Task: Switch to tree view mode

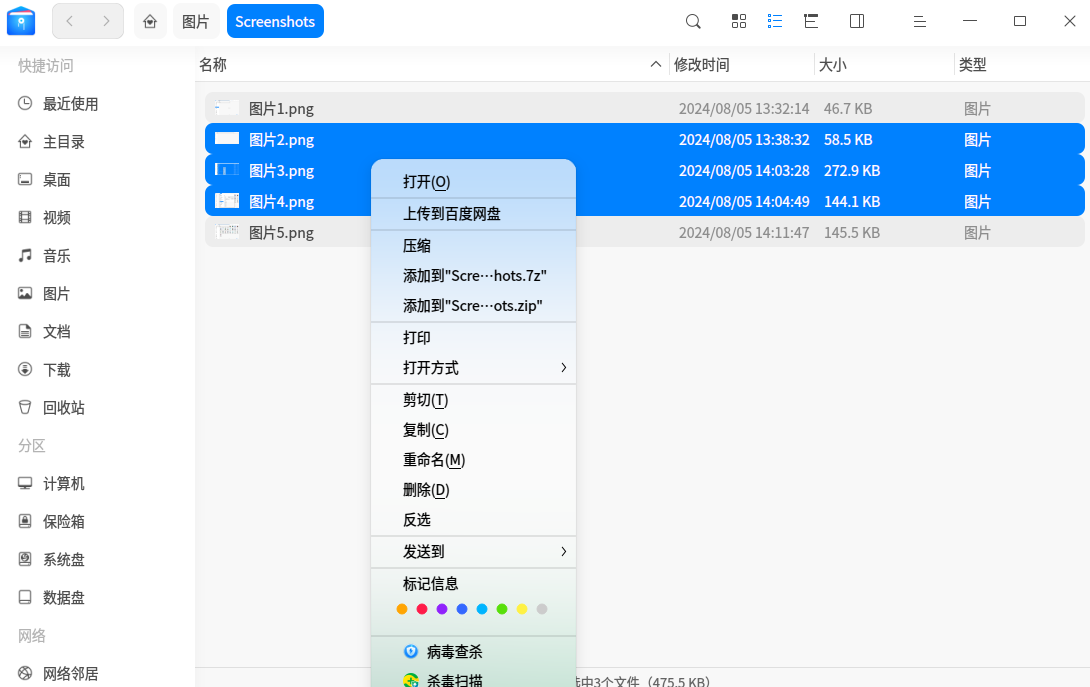Action: pos(811,21)
